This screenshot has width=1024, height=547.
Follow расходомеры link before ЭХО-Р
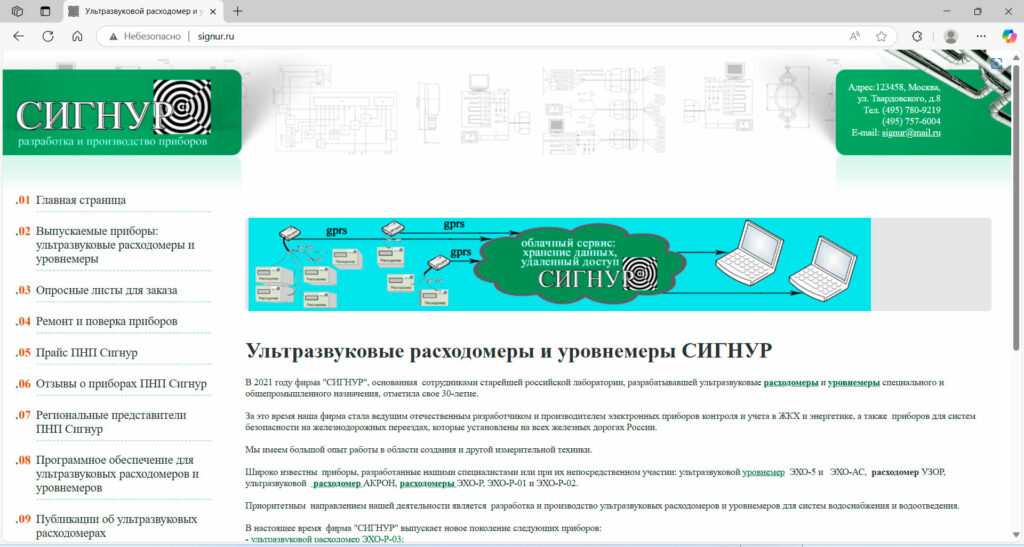tap(427, 484)
